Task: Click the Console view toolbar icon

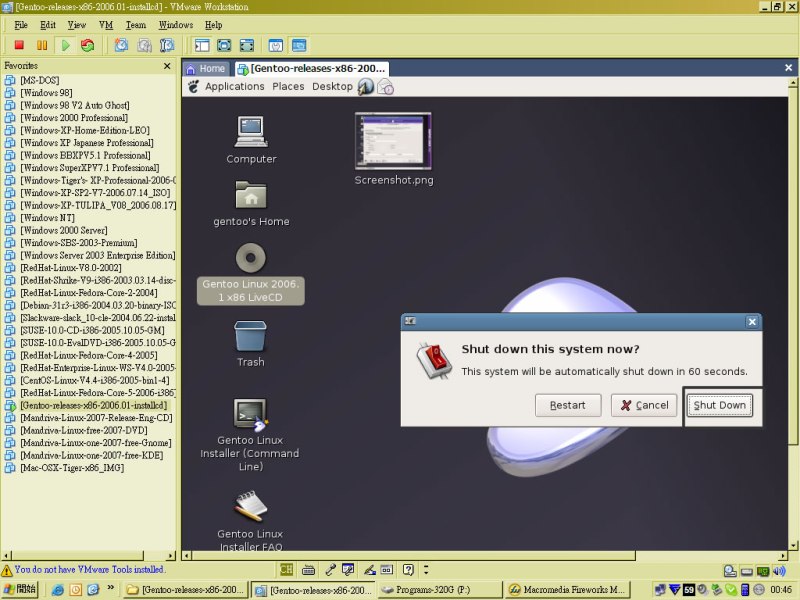Action: pyautogui.click(x=299, y=45)
